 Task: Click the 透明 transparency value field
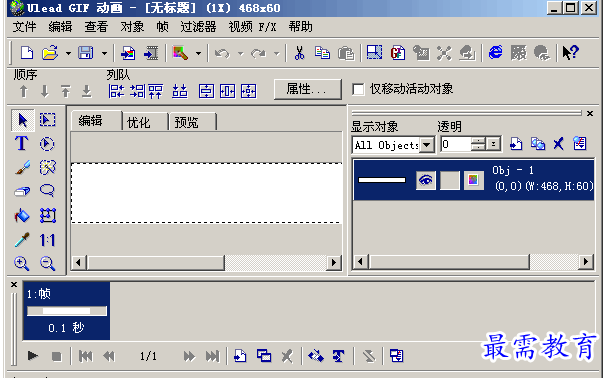[456, 144]
